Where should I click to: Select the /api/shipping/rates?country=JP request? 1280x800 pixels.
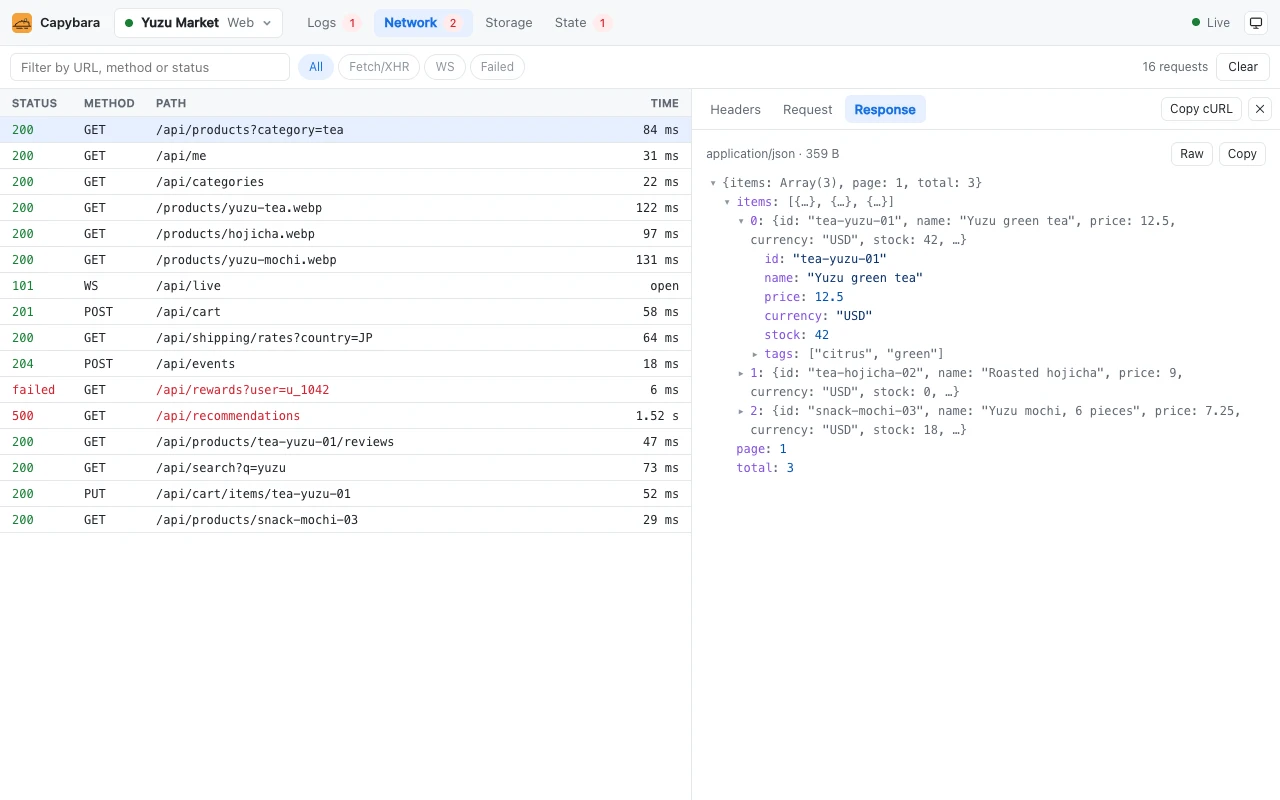345,338
